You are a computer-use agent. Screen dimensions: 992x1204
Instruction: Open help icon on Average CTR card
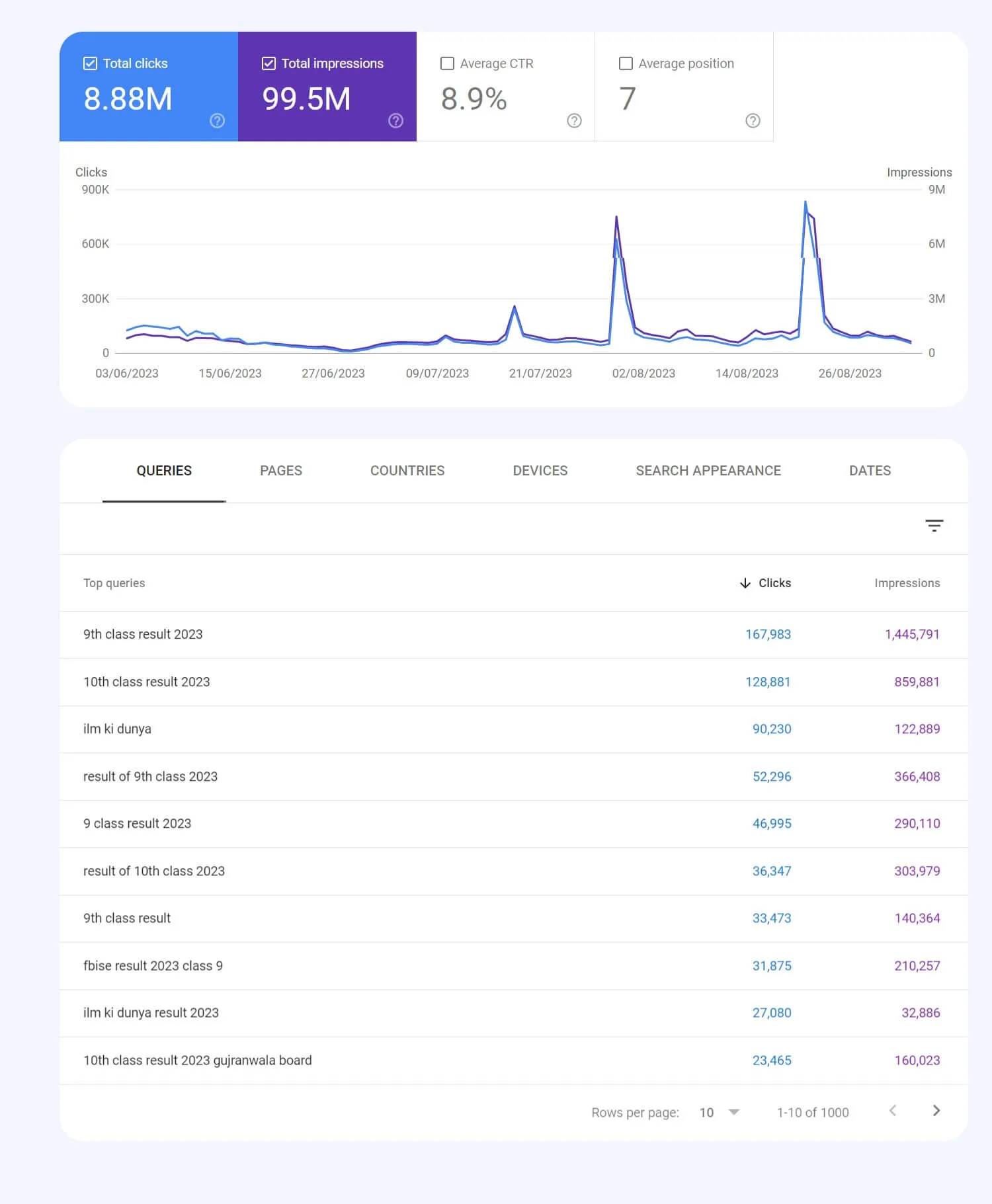(x=574, y=120)
